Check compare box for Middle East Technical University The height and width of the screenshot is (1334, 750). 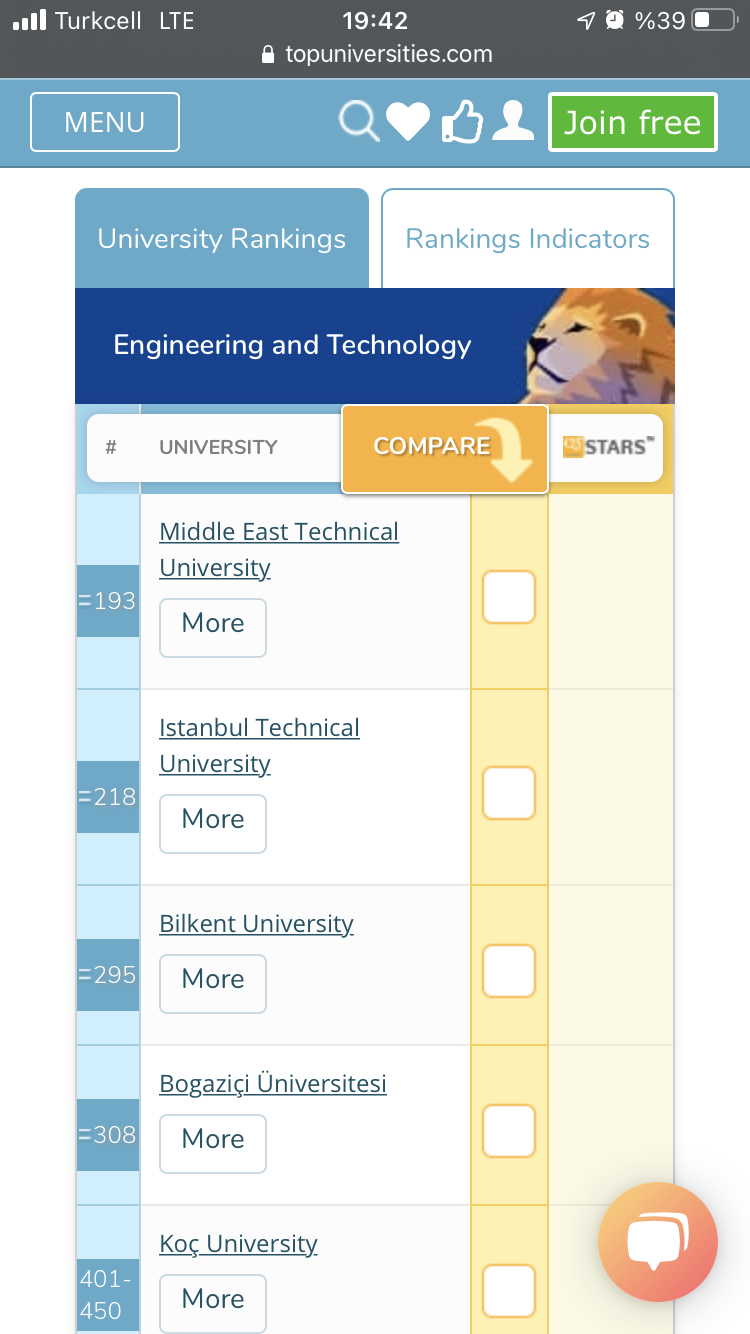click(509, 597)
